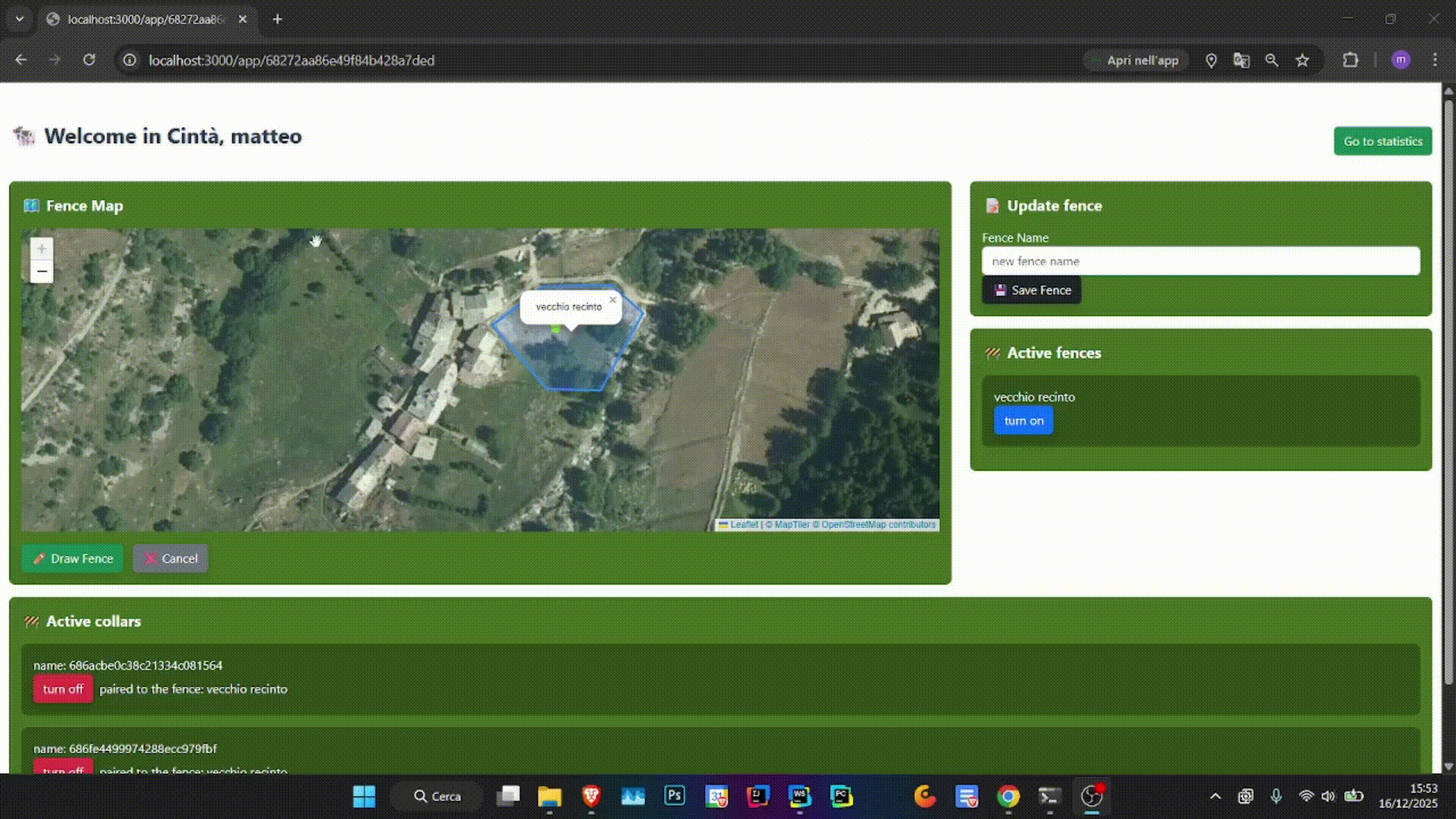Open the Leaflet attribution link
Viewport: 1456px width, 819px height.
pyautogui.click(x=743, y=525)
